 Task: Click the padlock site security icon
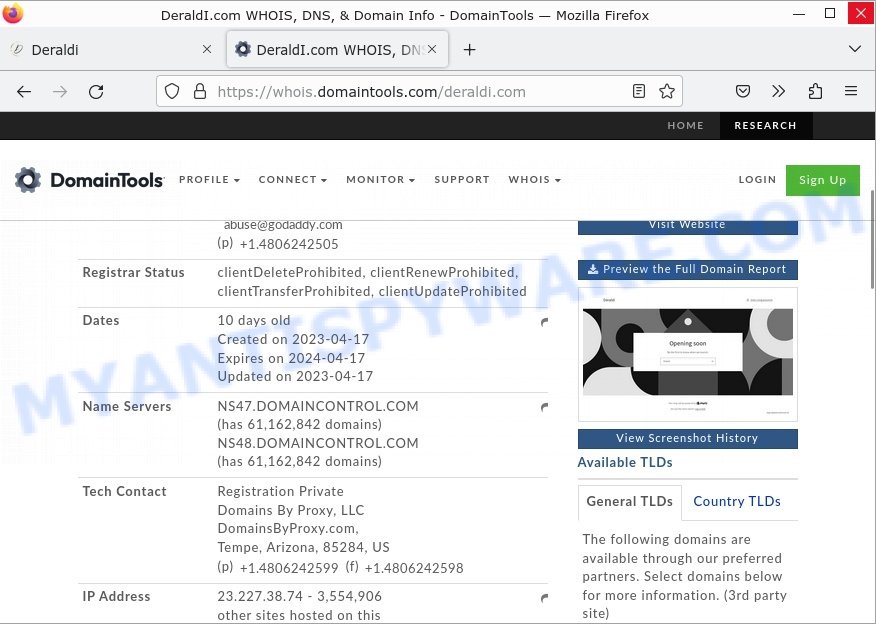pyautogui.click(x=199, y=91)
